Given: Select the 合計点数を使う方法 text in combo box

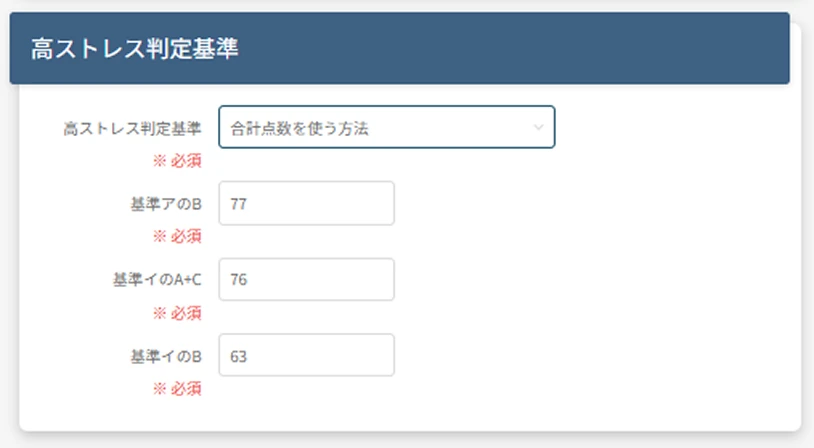Looking at the screenshot, I should click(x=299, y=128).
